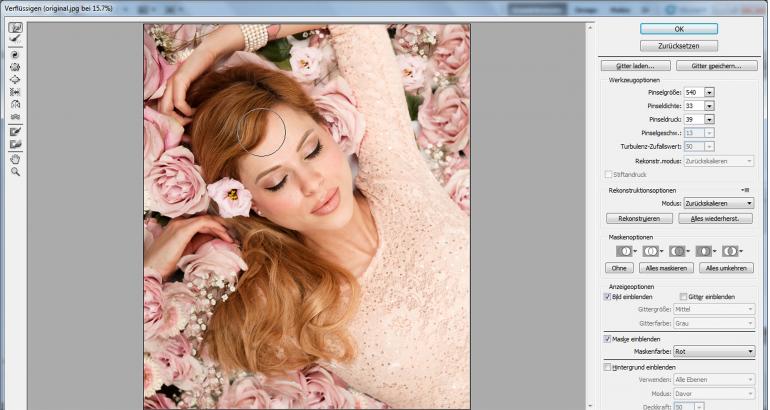Open the Maskenfarbe dropdown showing Rot

(714, 352)
